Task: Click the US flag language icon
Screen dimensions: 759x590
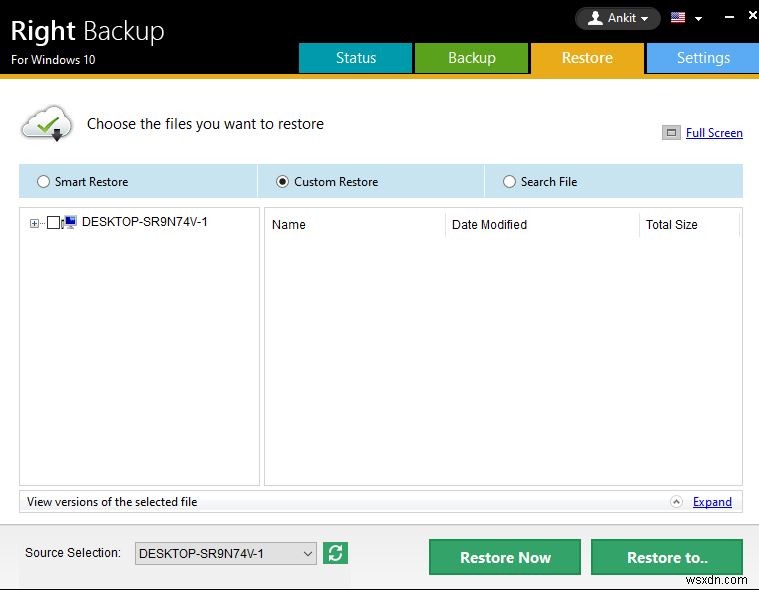Action: click(x=678, y=18)
